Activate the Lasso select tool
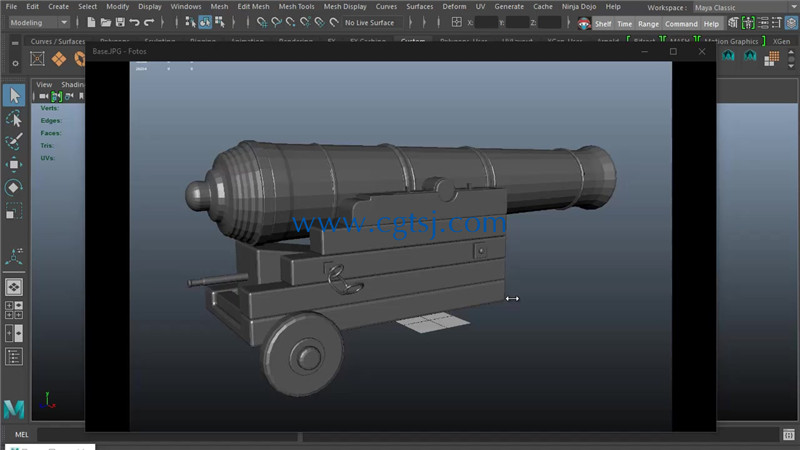Viewport: 800px width, 450px height. pos(14,119)
